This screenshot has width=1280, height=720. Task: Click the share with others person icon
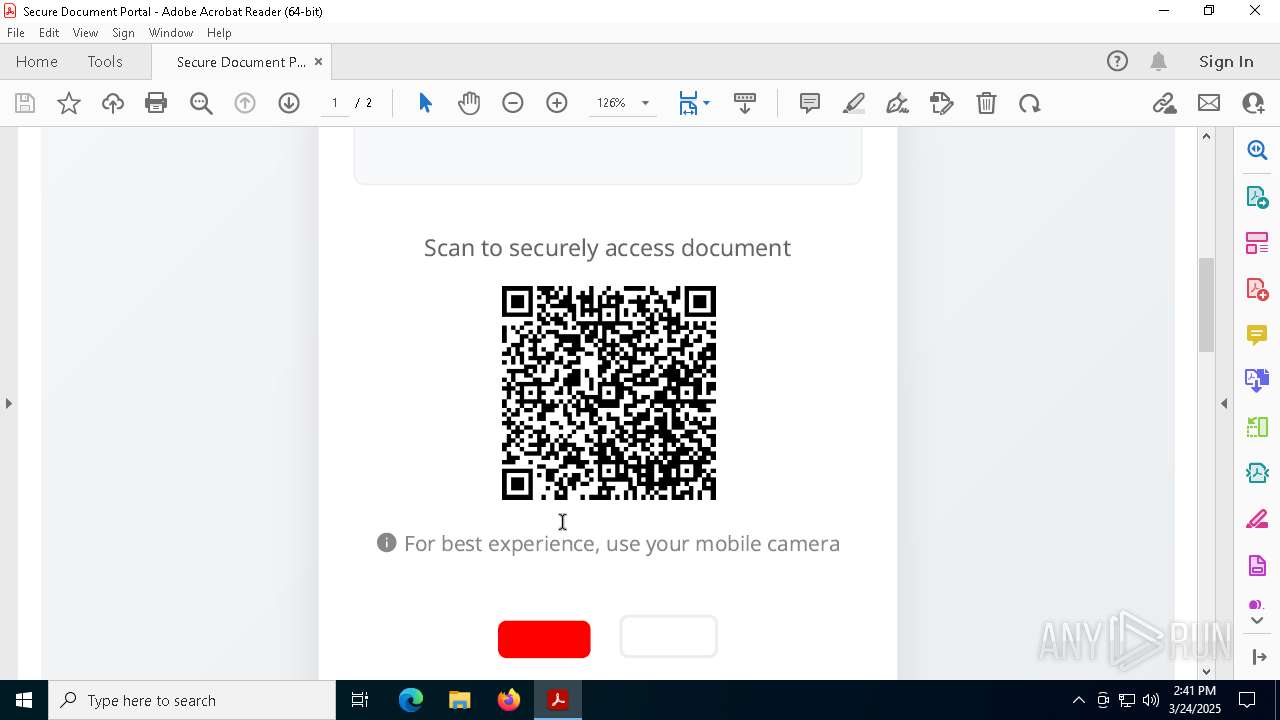tap(1253, 103)
